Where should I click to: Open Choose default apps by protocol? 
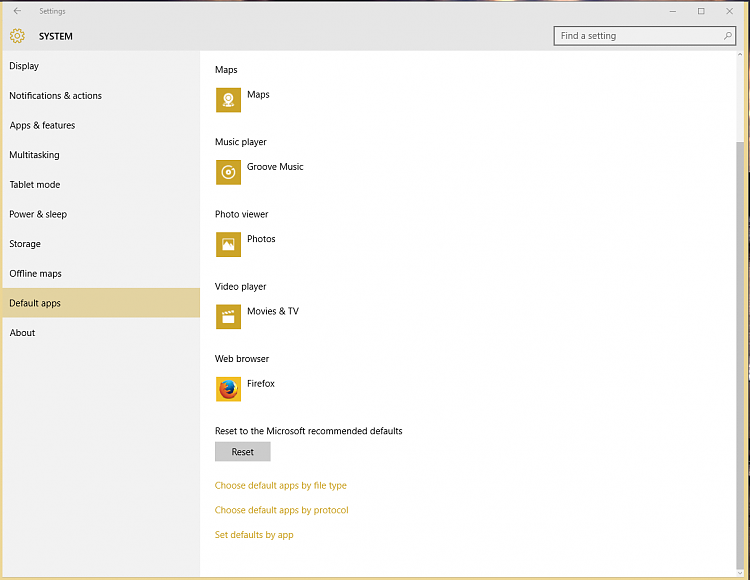coord(282,510)
